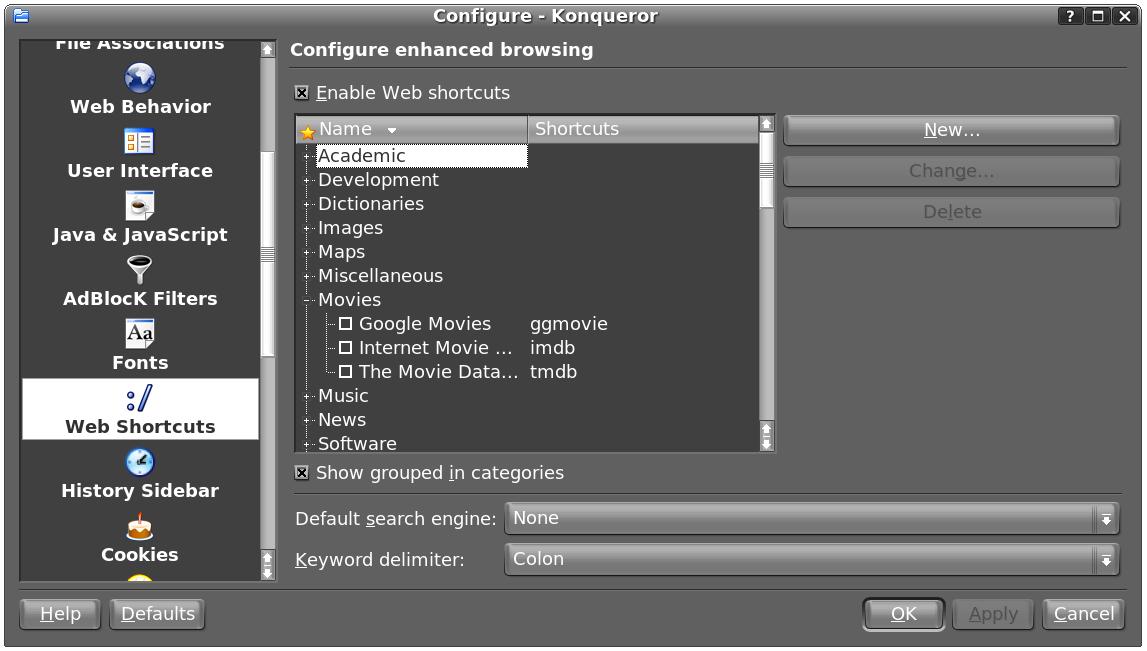Open the Fonts settings icon
1147x651 pixels.
point(140,334)
